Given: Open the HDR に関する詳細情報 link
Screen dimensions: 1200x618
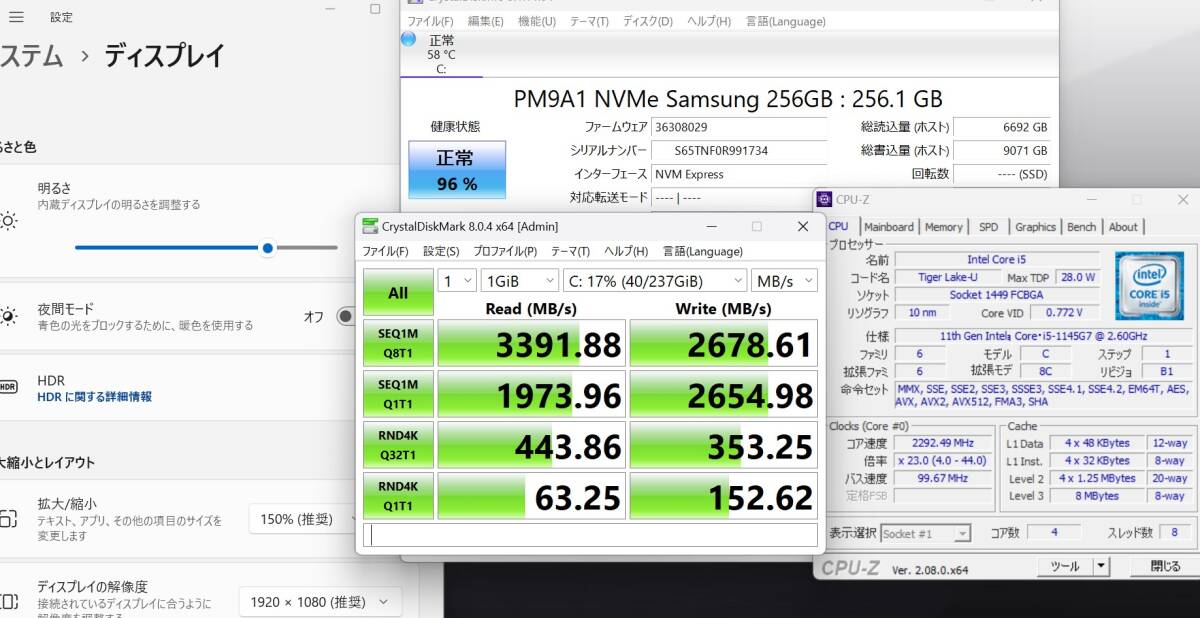Looking at the screenshot, I should click(95, 397).
